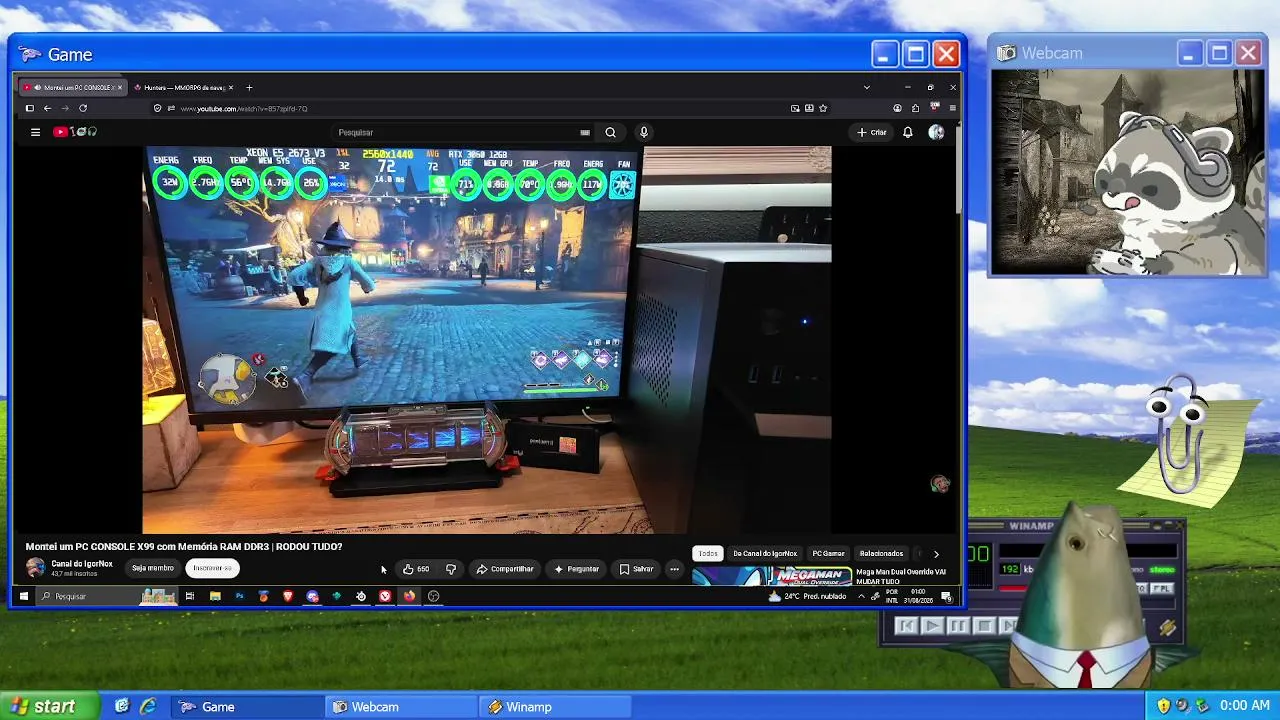Click the Inscrever-se subscribe button

(212, 568)
